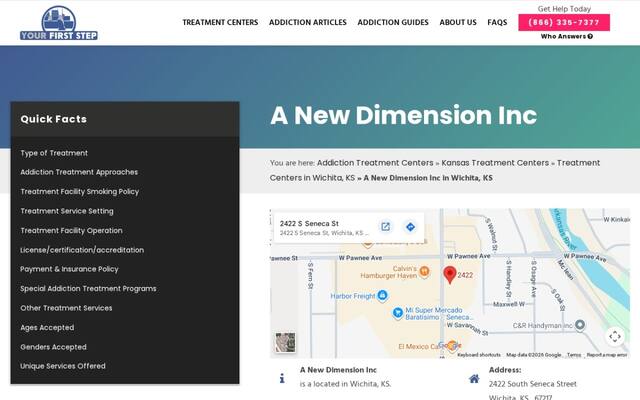Click Report a map error link
Viewport: 640px width, 400px height.
(x=607, y=355)
